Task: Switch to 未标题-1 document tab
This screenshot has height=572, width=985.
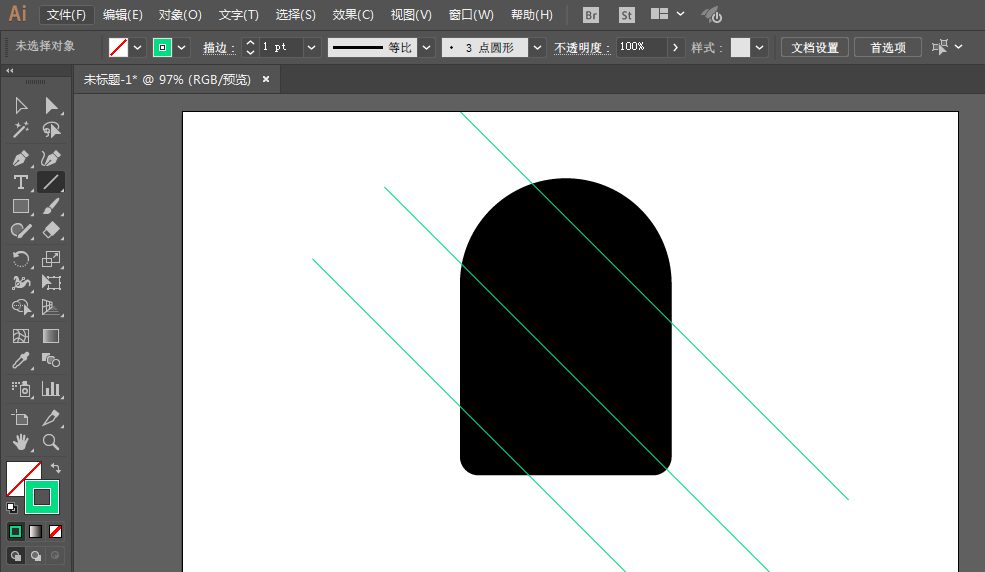Action: [x=167, y=80]
